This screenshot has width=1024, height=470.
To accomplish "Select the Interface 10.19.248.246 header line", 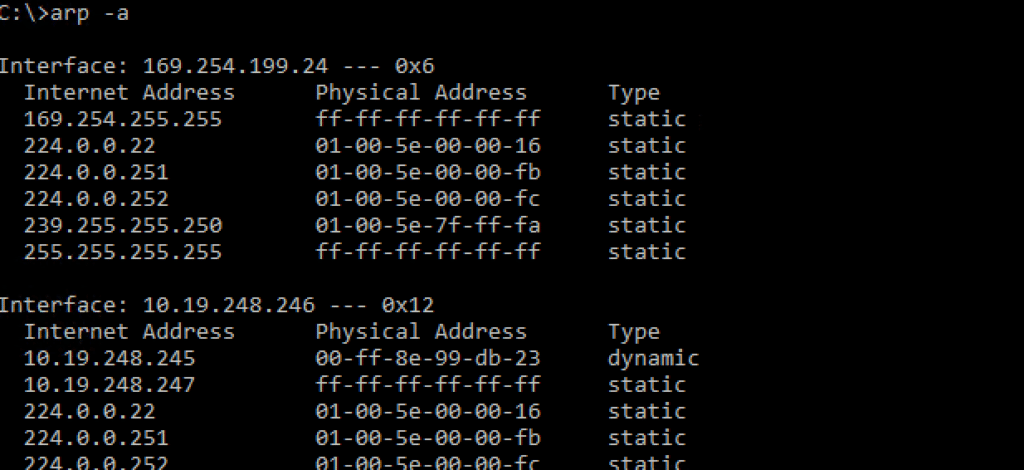I will pyautogui.click(x=216, y=305).
